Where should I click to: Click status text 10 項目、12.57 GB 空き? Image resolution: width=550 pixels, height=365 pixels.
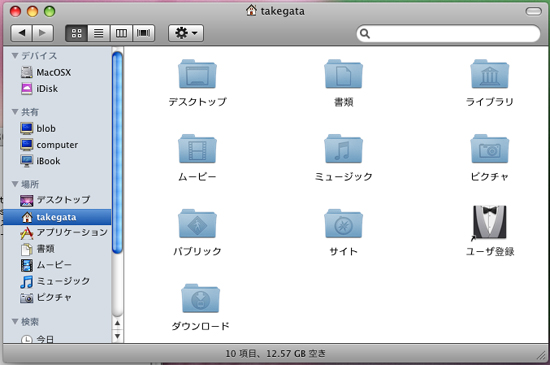[275, 353]
